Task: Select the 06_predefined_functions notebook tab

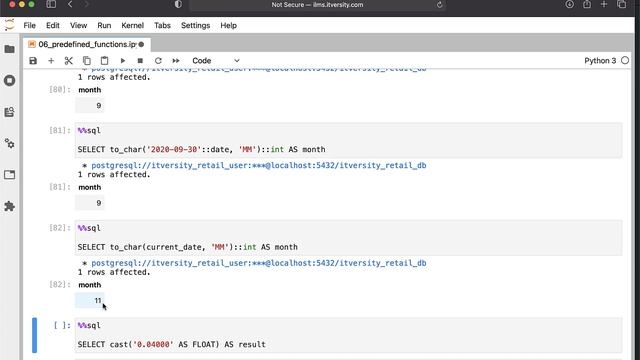Action: 87,44
